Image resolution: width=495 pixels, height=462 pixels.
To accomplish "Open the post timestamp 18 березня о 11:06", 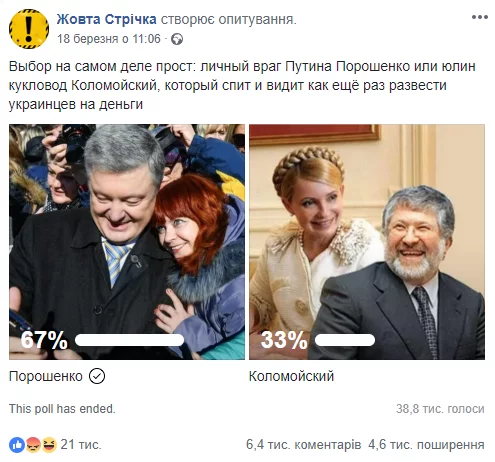I will [x=109, y=39].
